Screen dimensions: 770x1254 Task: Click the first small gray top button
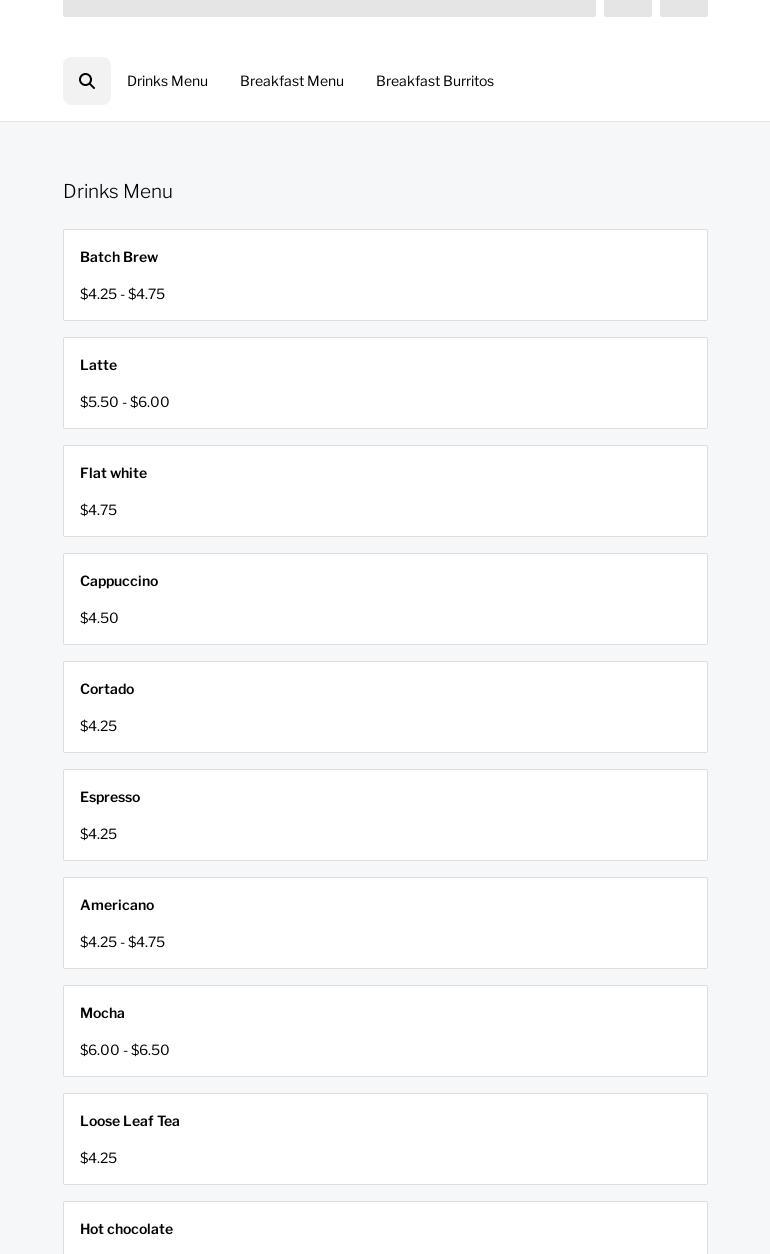pos(628,7)
